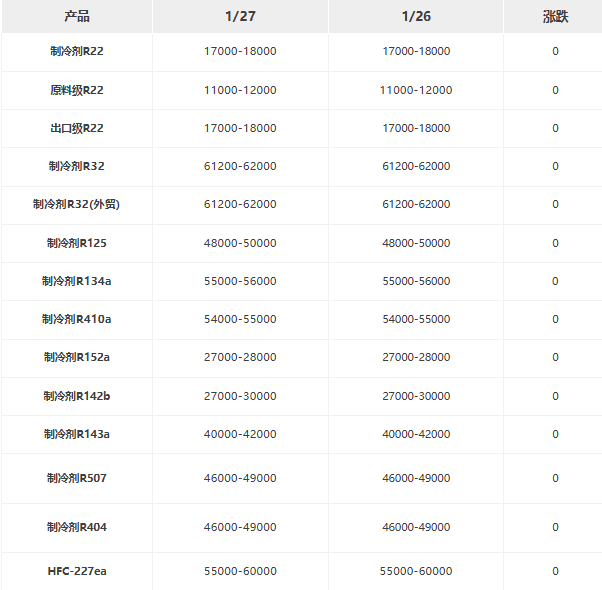Click the 涨跌 column header
Viewport: 602px width, 590px height.
tap(556, 17)
